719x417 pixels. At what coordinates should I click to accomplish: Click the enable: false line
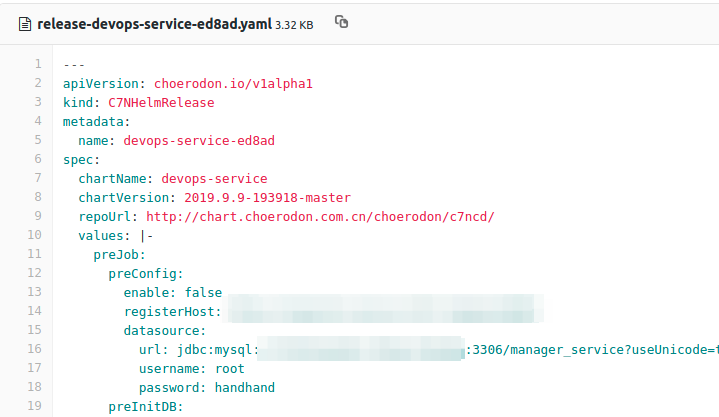pyautogui.click(x=172, y=292)
